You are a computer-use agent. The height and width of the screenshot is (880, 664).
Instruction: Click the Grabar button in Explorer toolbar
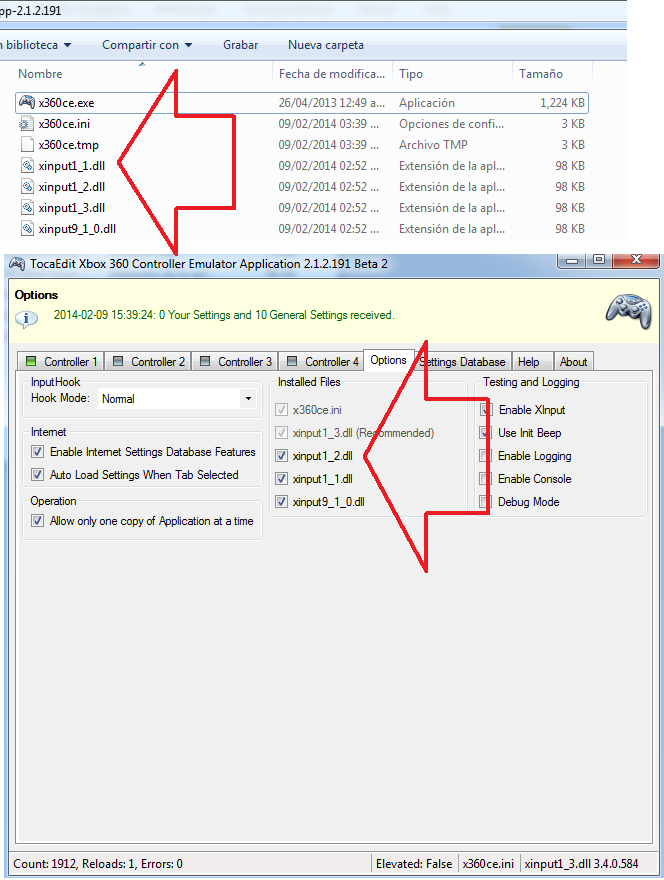tap(240, 45)
